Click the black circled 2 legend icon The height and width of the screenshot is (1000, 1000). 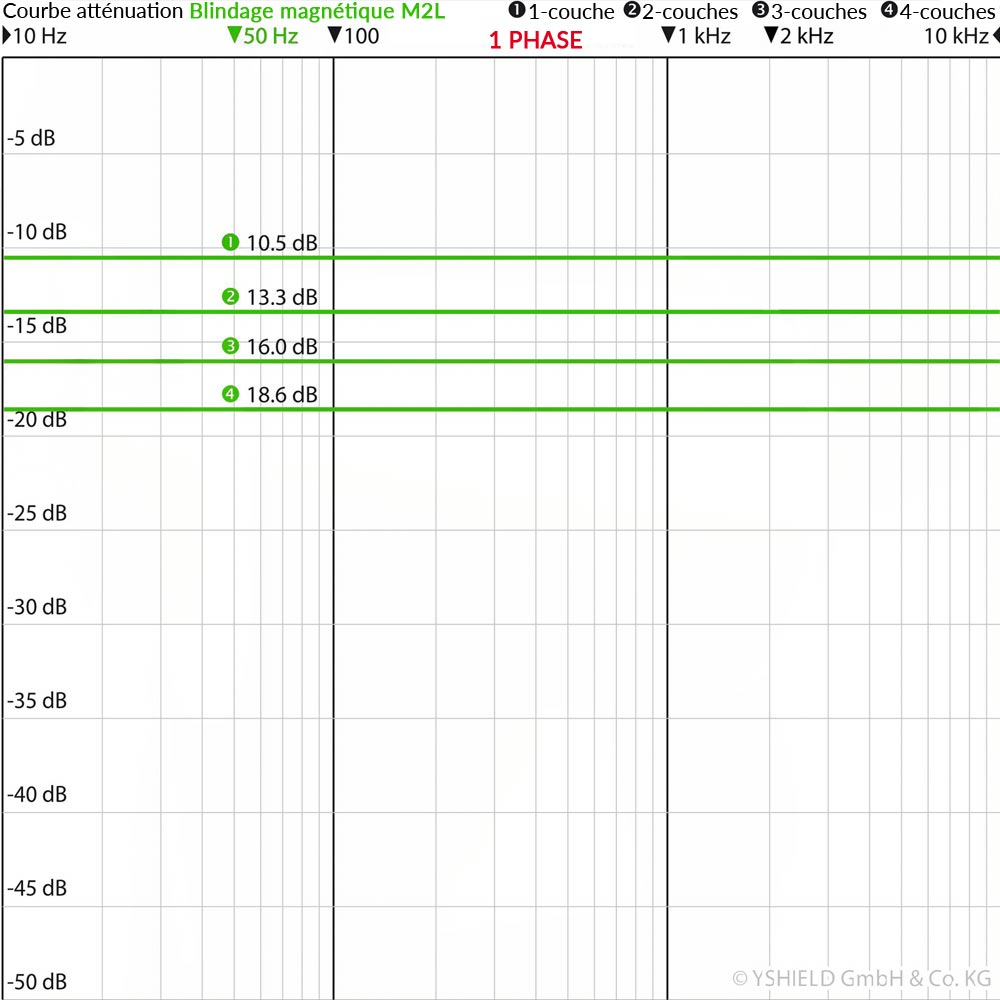point(631,10)
